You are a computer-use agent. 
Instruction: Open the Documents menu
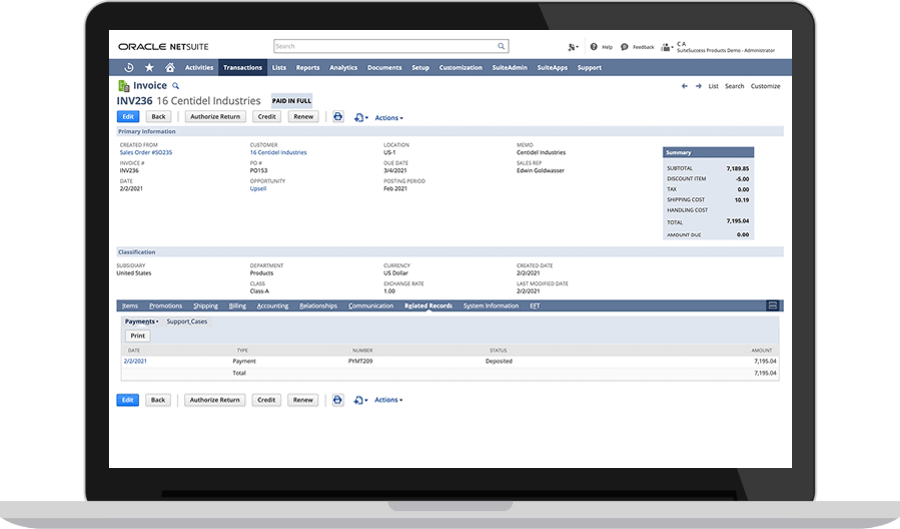(x=385, y=68)
